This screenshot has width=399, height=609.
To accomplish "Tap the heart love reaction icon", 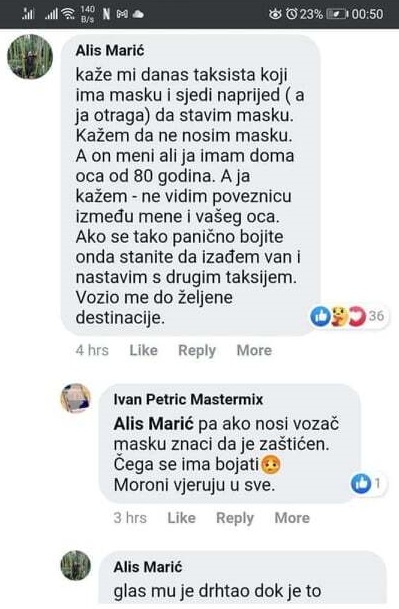I will point(357,316).
